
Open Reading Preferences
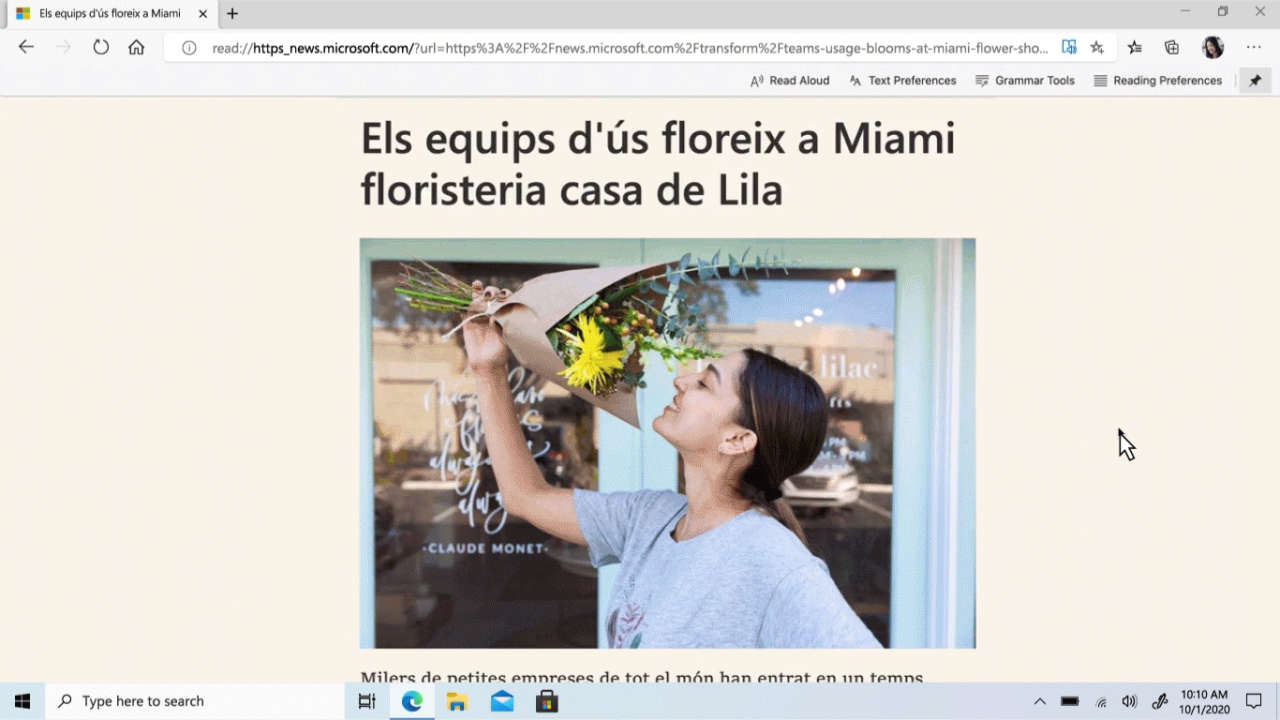click(1158, 81)
